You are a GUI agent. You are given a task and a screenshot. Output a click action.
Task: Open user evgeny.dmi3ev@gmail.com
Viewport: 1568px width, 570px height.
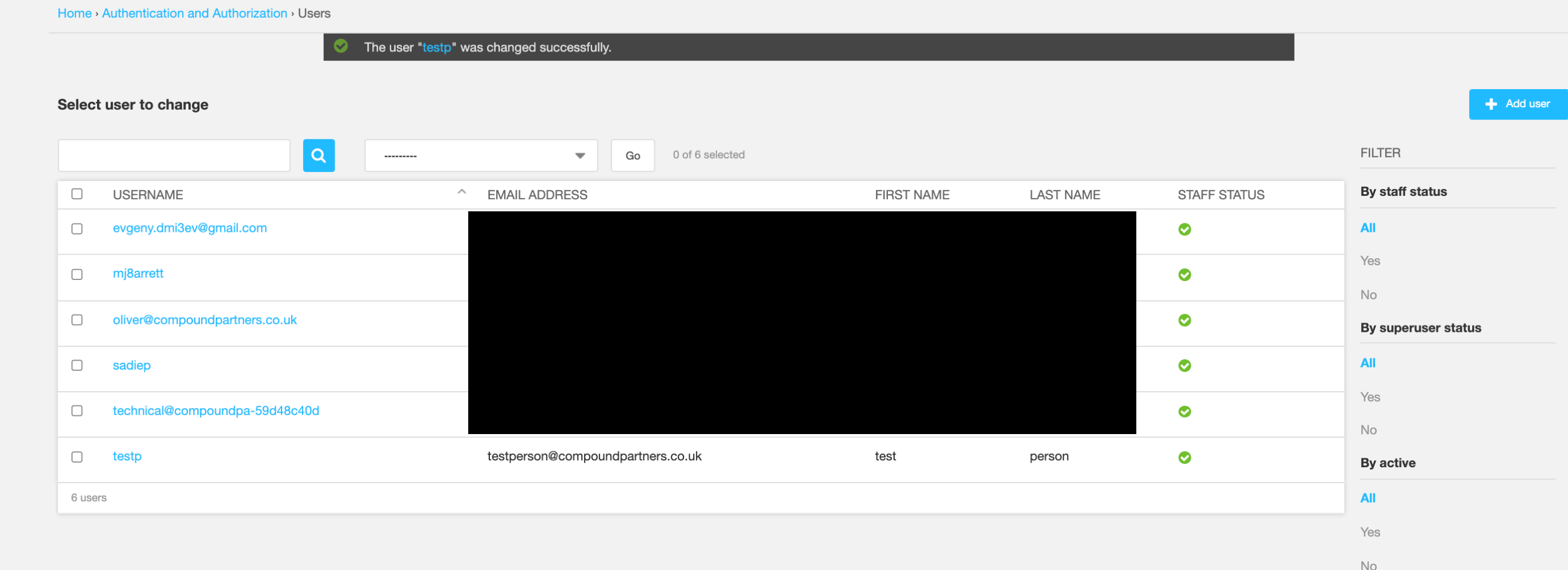(190, 228)
